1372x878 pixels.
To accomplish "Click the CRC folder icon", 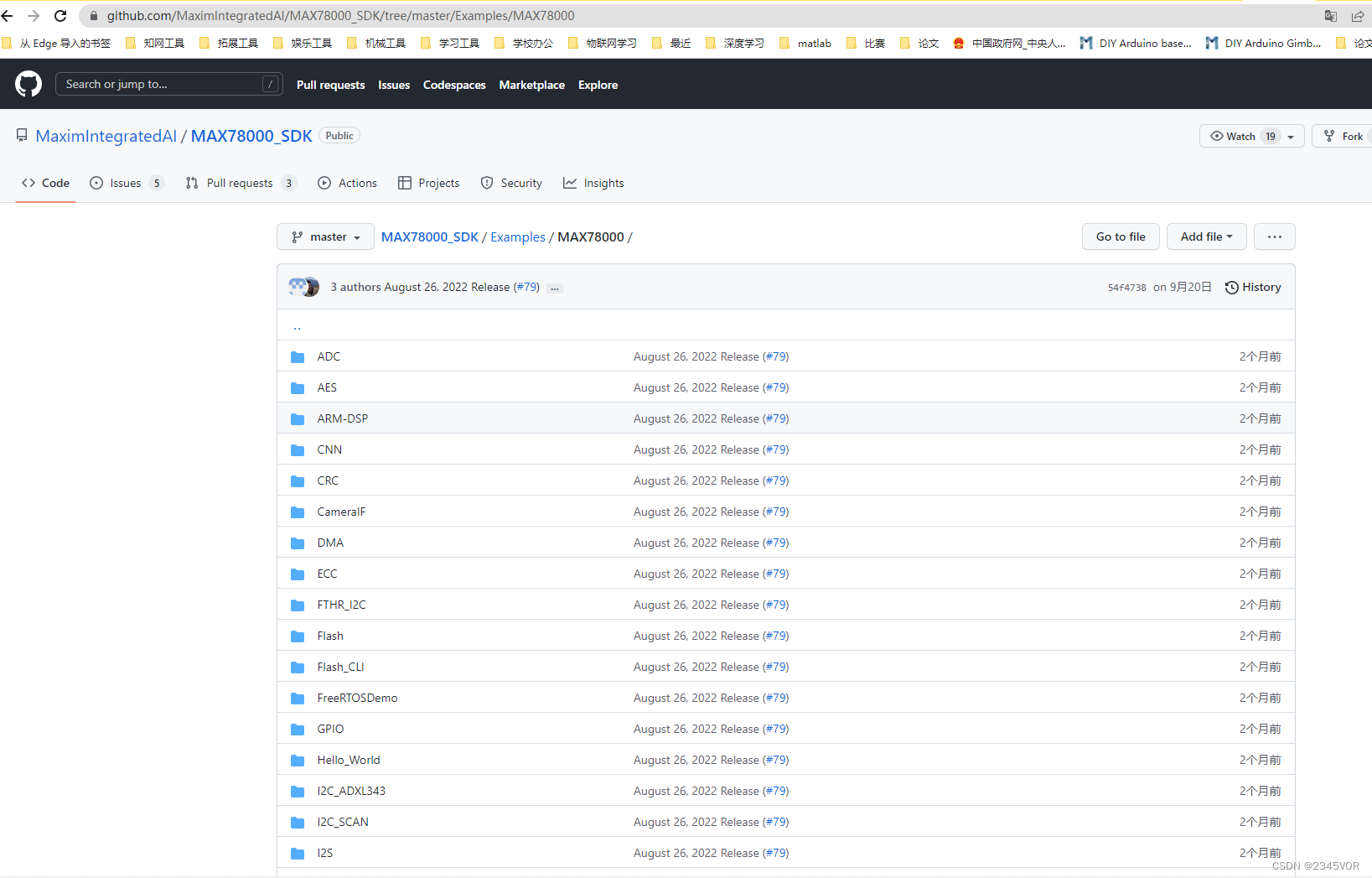I will pos(298,481).
